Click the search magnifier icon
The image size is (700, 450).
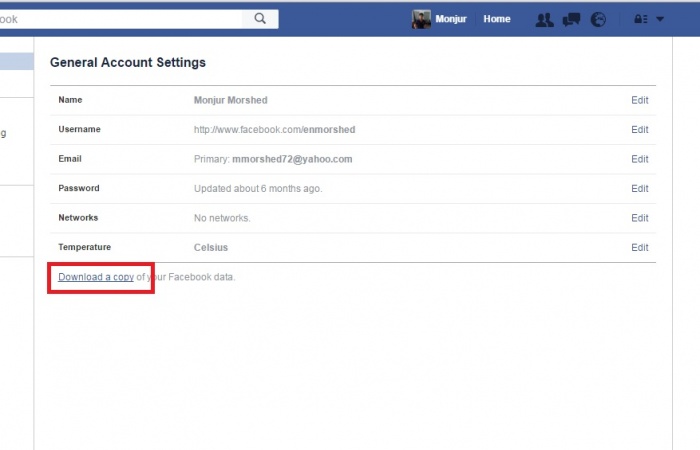[260, 19]
